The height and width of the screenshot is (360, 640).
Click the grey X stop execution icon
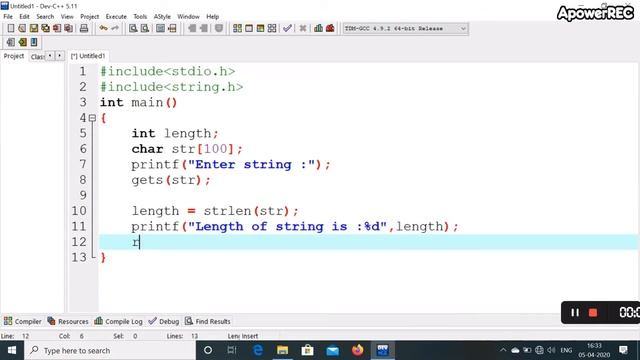(x=303, y=28)
